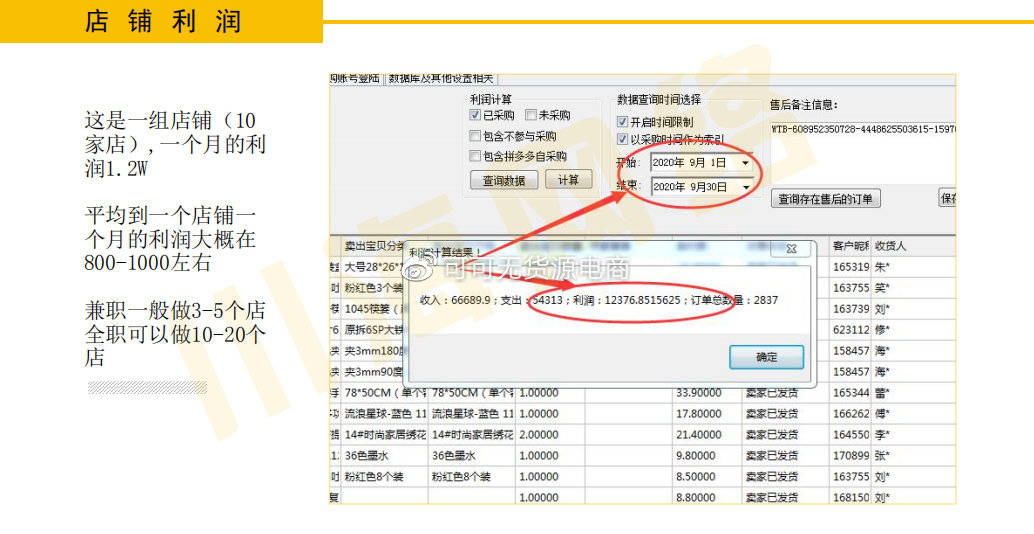Select the 1045筷篓 product cell
Image resolution: width=1034 pixels, height=534 pixels.
(x=373, y=309)
